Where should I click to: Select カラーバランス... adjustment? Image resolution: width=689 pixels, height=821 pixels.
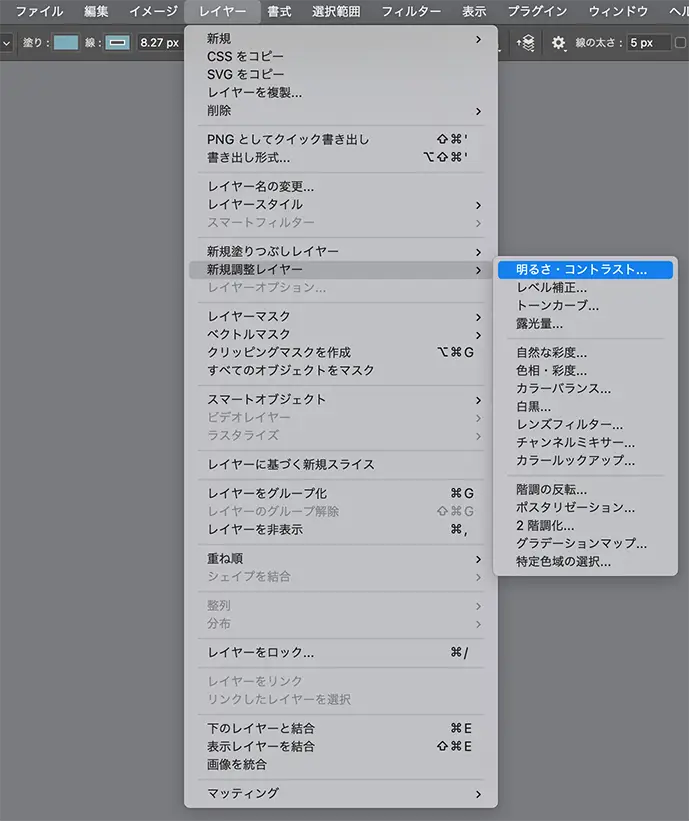click(x=585, y=389)
